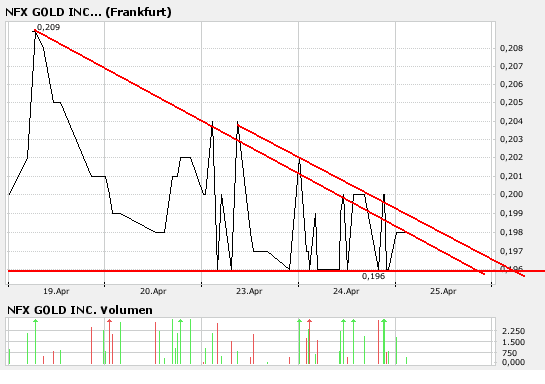The width and height of the screenshot is (545, 384).
Task: Click the 0,198 price axis label
Action: pos(511,232)
